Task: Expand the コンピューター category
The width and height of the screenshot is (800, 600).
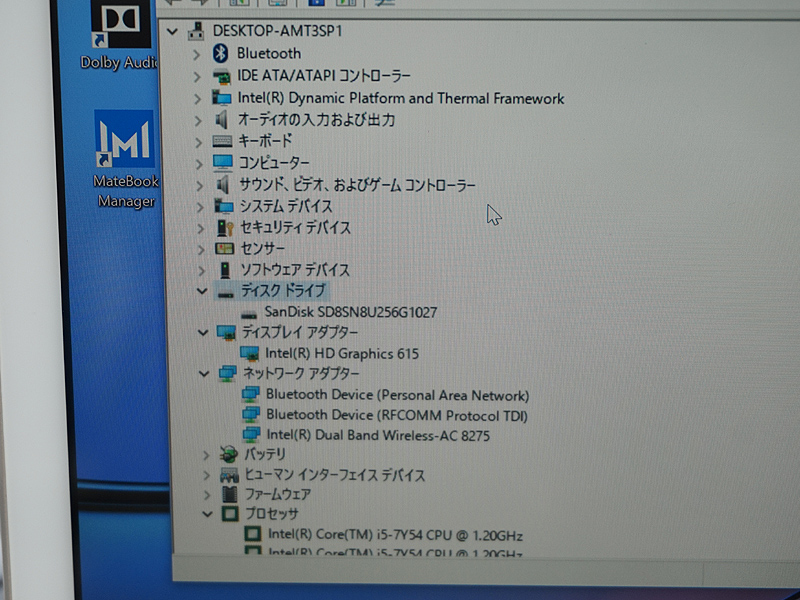Action: (199, 164)
